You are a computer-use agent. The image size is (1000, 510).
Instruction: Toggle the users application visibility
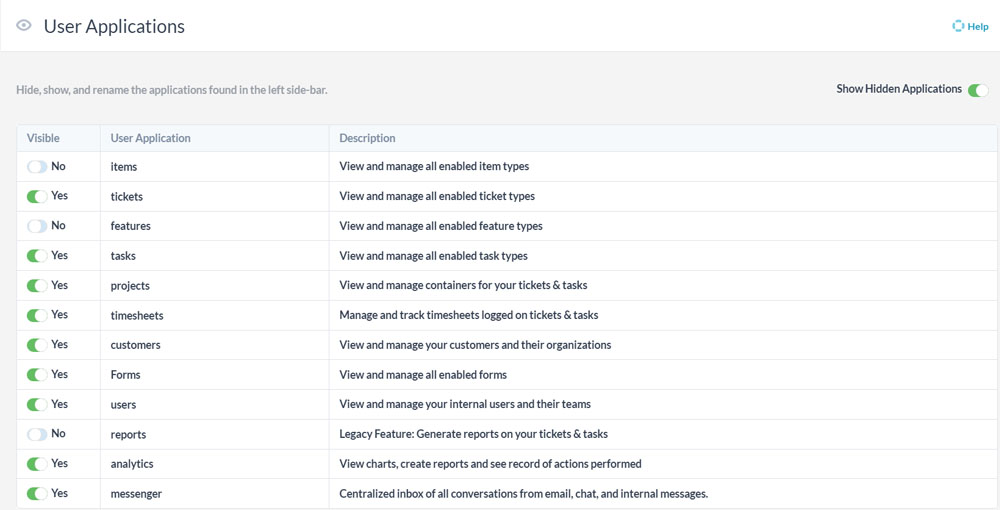click(x=37, y=405)
